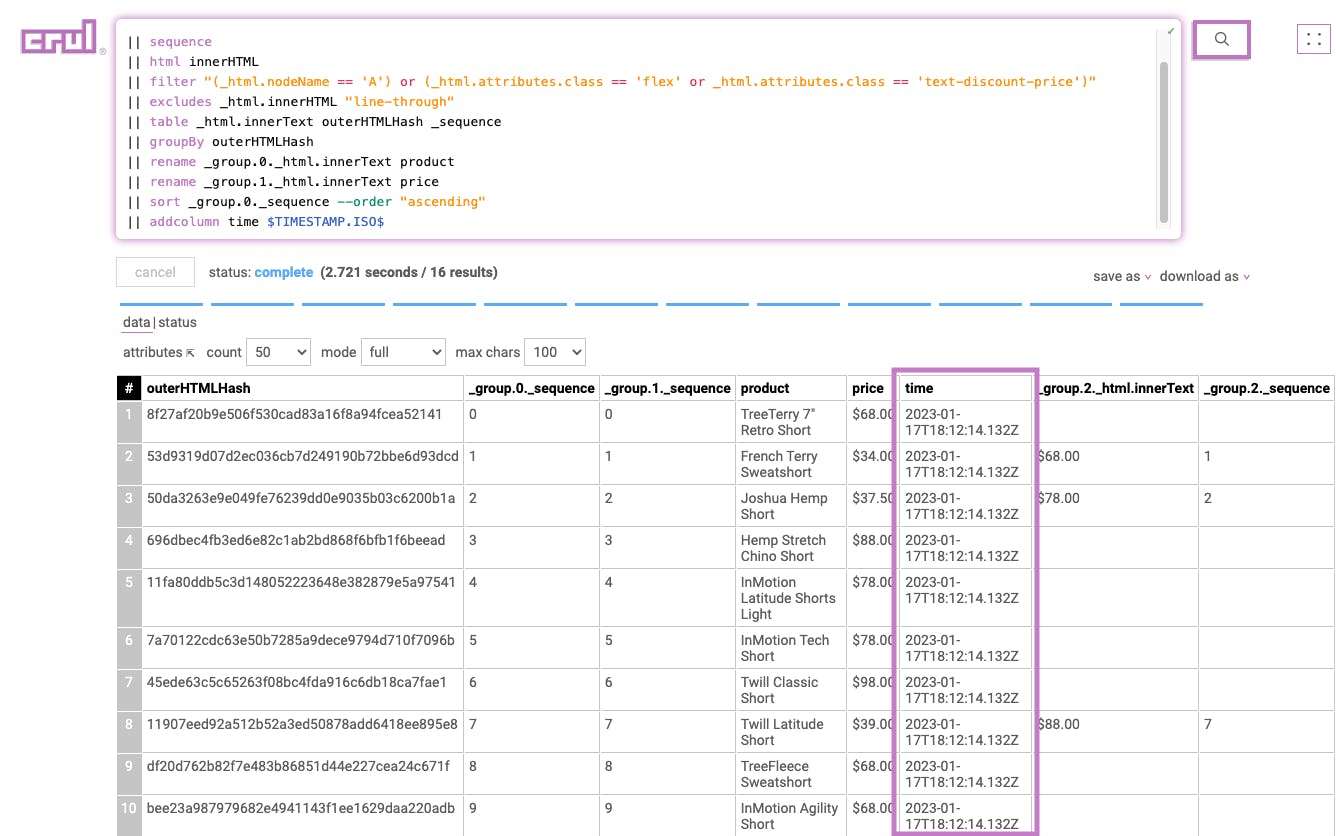Select hash cell starting 11fa80ddb5c3d148
Screen dimensions: 1336x836
click(x=301, y=598)
